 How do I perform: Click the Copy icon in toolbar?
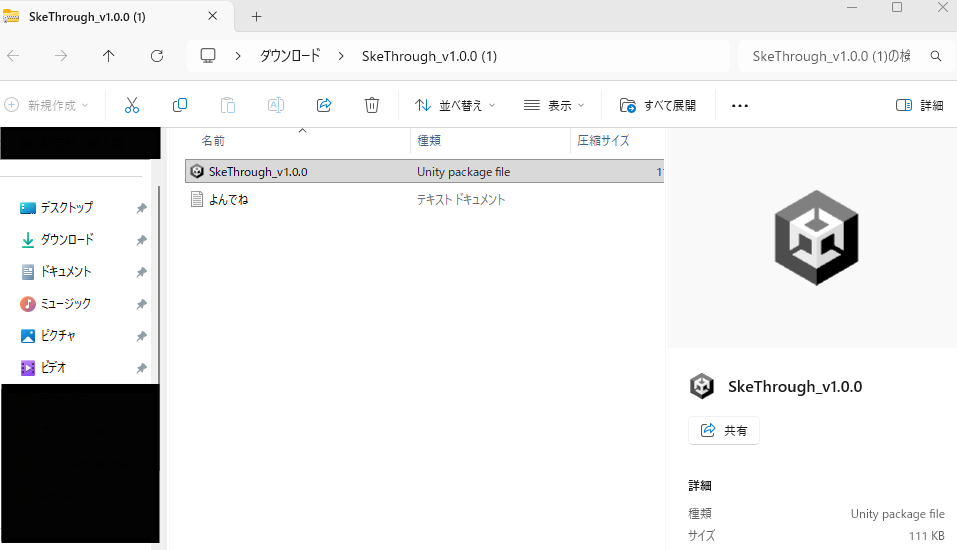coord(180,105)
